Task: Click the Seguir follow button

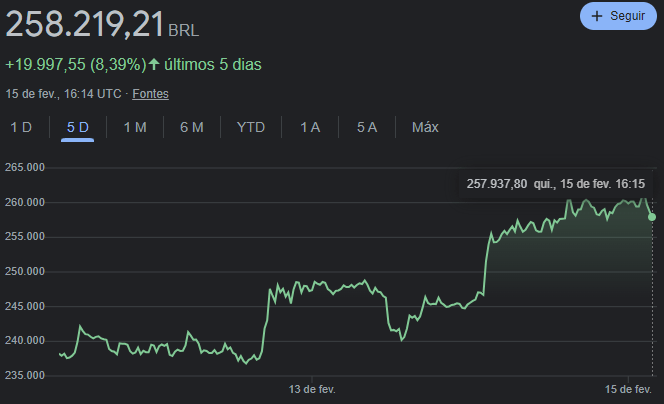Action: 617,16
